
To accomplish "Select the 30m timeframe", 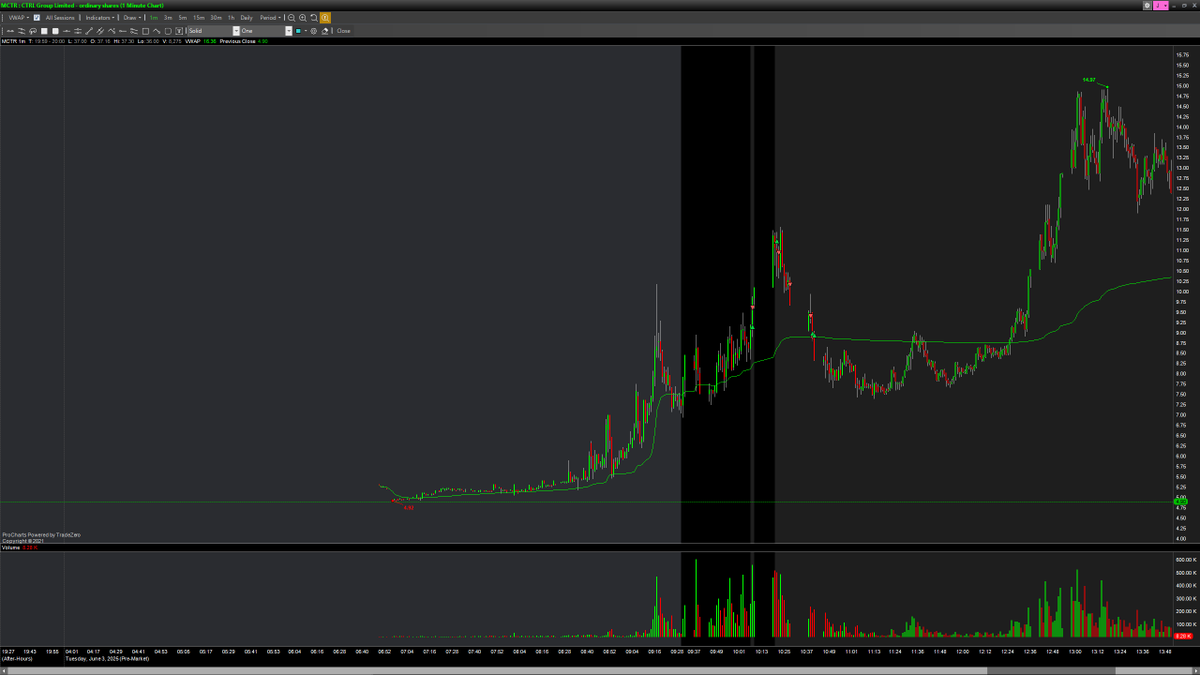I will coord(216,18).
